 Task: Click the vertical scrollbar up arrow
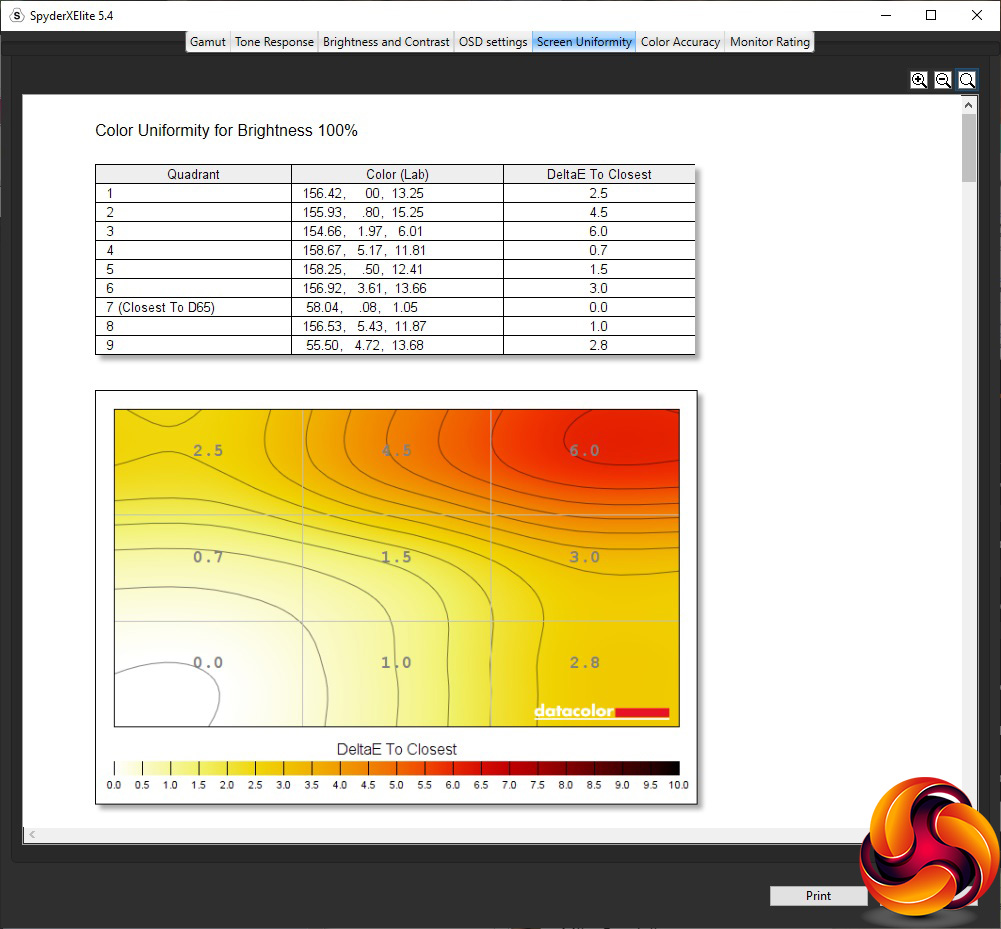pos(968,105)
